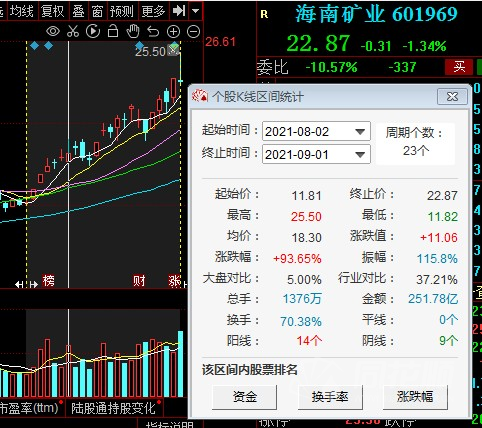Click the circular replay play icon

point(93,32)
